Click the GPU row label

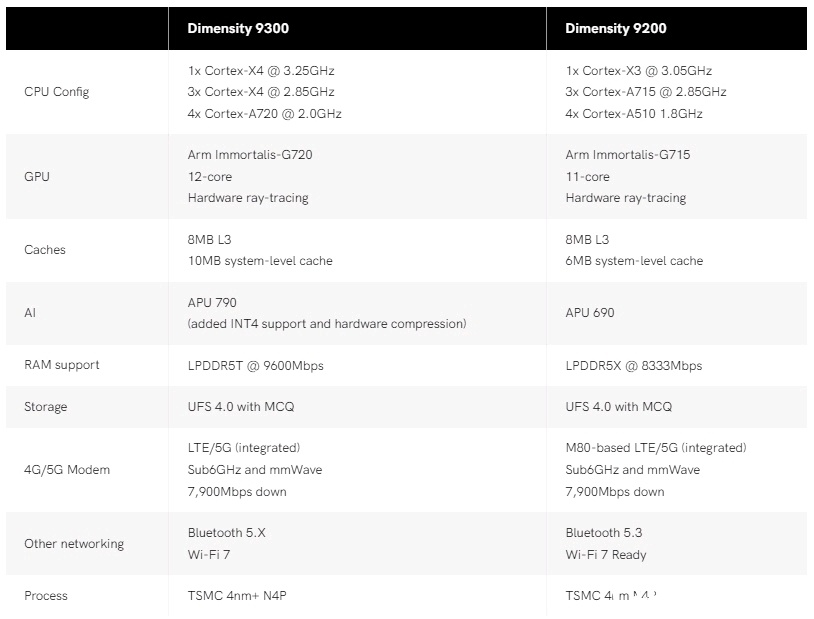(x=37, y=177)
